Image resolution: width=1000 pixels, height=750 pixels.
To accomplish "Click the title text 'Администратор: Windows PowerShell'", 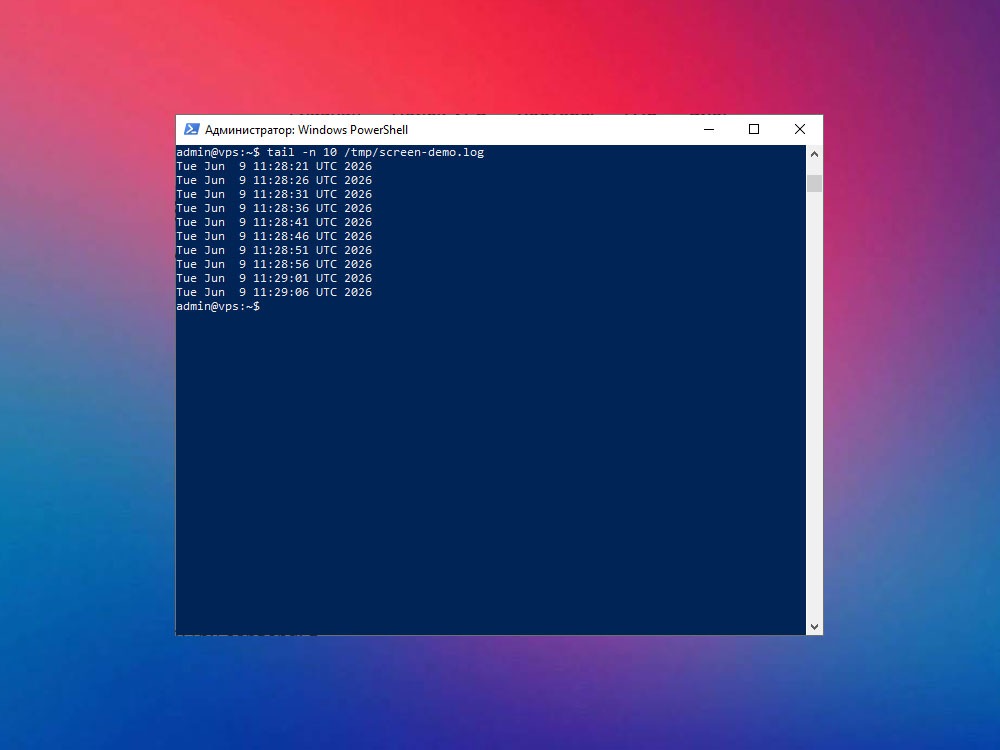I will tap(306, 130).
